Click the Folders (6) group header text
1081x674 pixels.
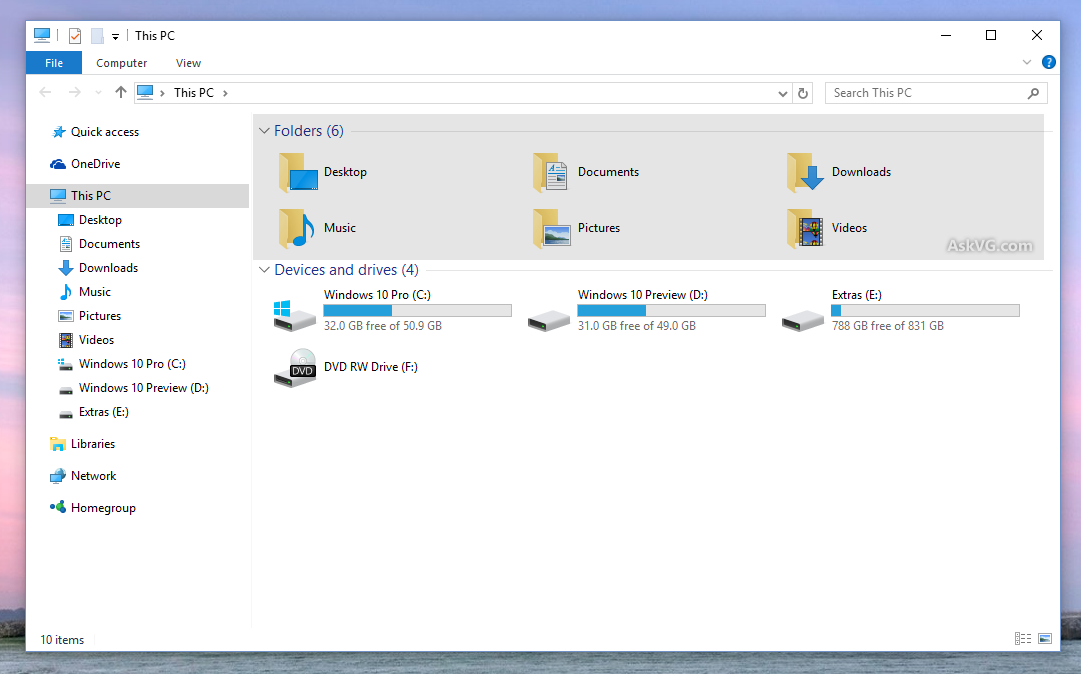click(x=309, y=131)
